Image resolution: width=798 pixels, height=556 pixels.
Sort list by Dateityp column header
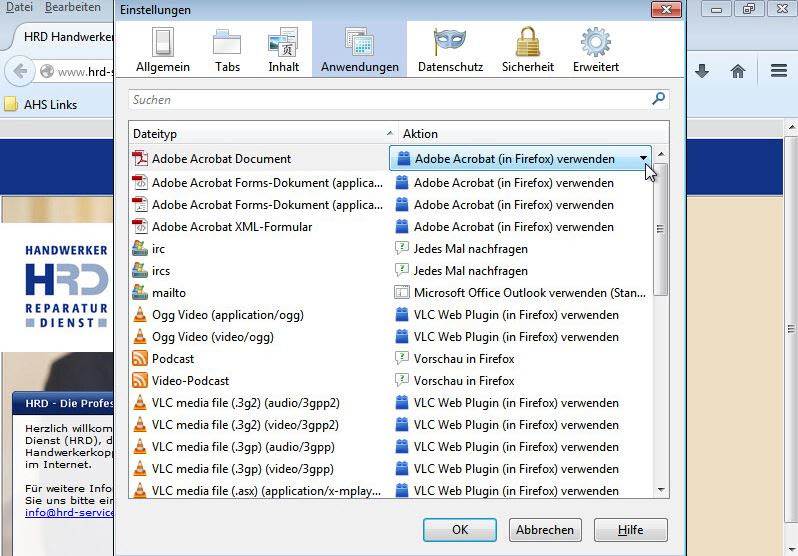[x=263, y=133]
